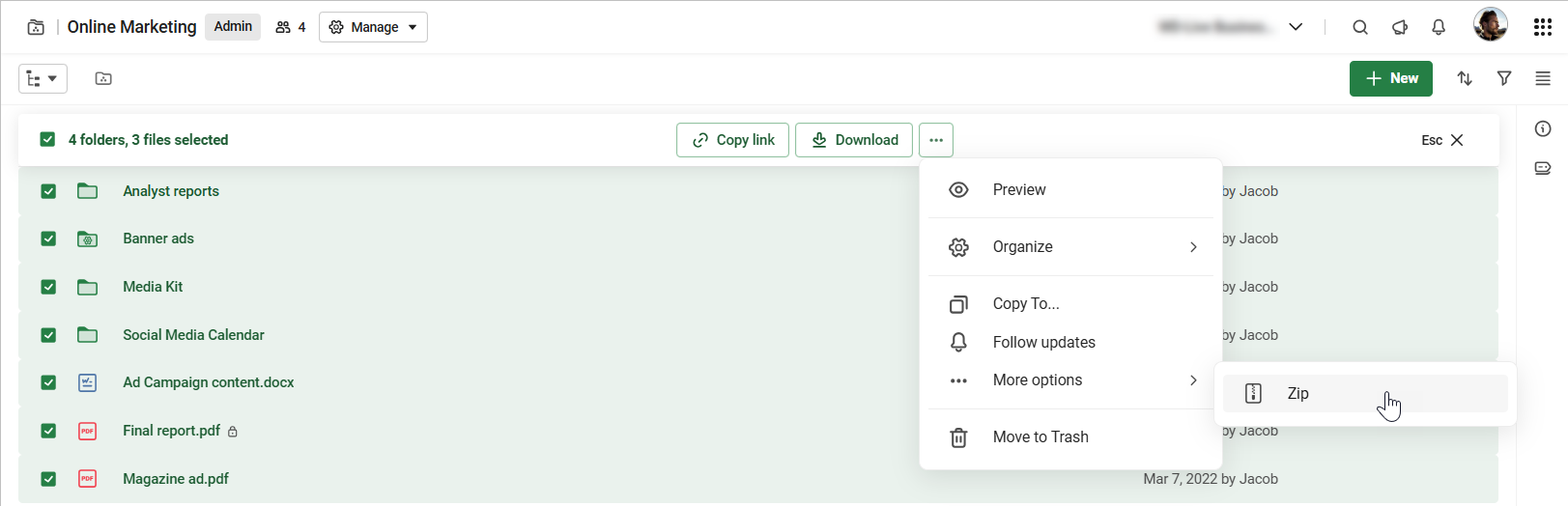Expand the Organize submenu
This screenshot has width=1568, height=506.
point(1070,247)
